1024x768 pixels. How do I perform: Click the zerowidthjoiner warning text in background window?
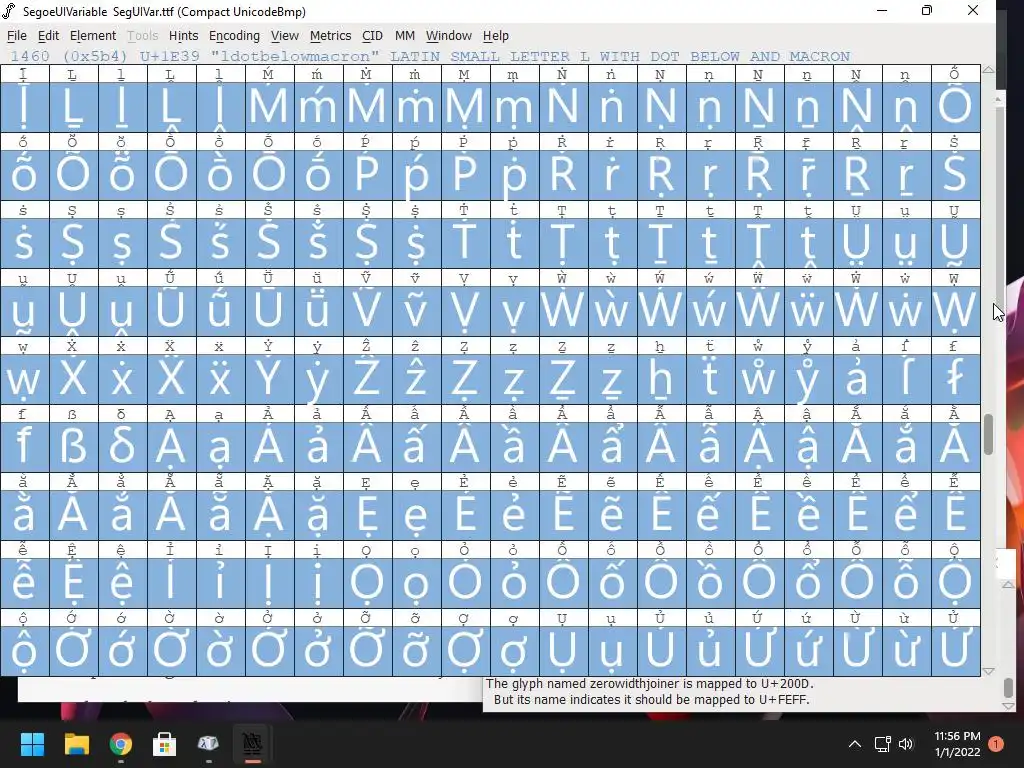pyautogui.click(x=650, y=684)
